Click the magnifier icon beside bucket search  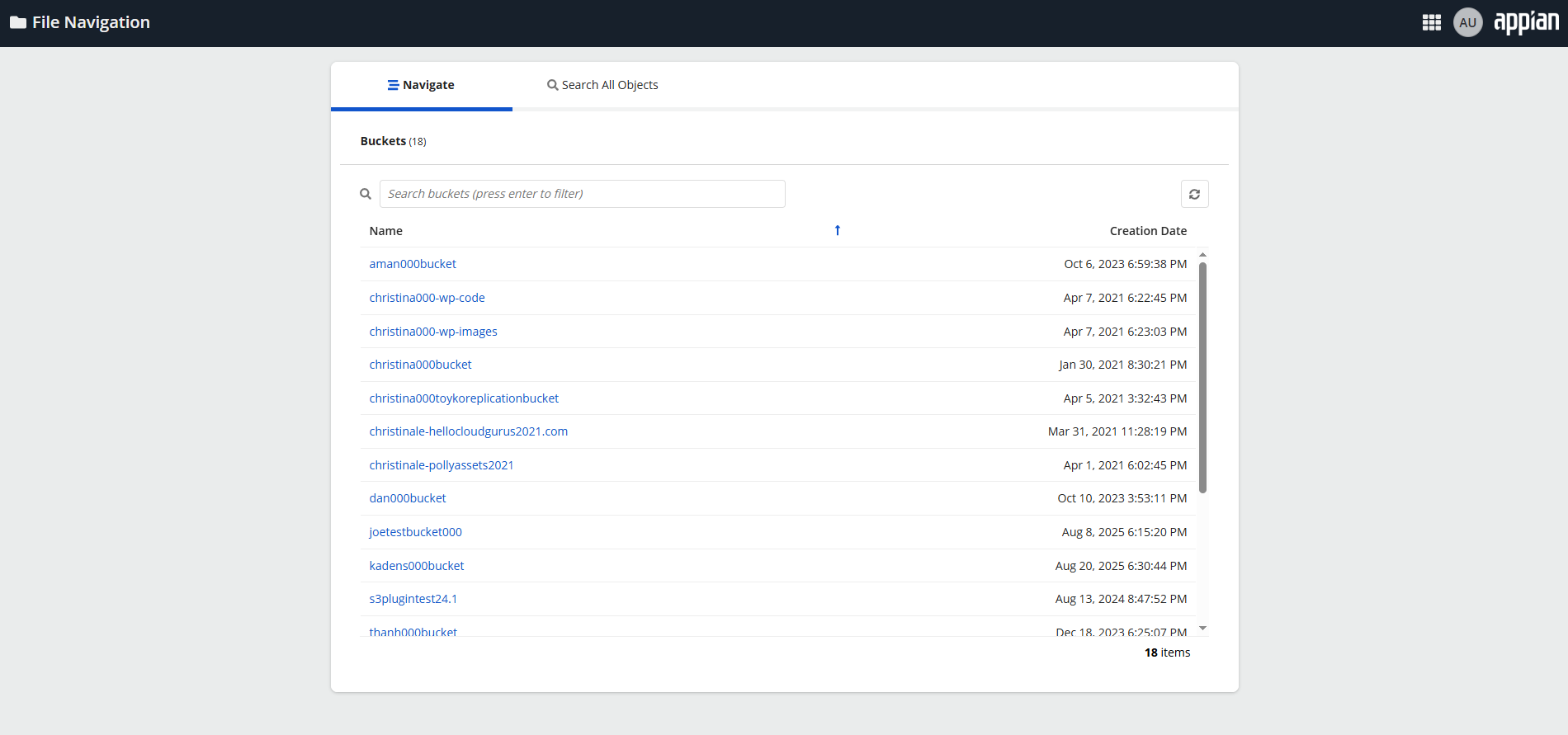[x=366, y=194]
